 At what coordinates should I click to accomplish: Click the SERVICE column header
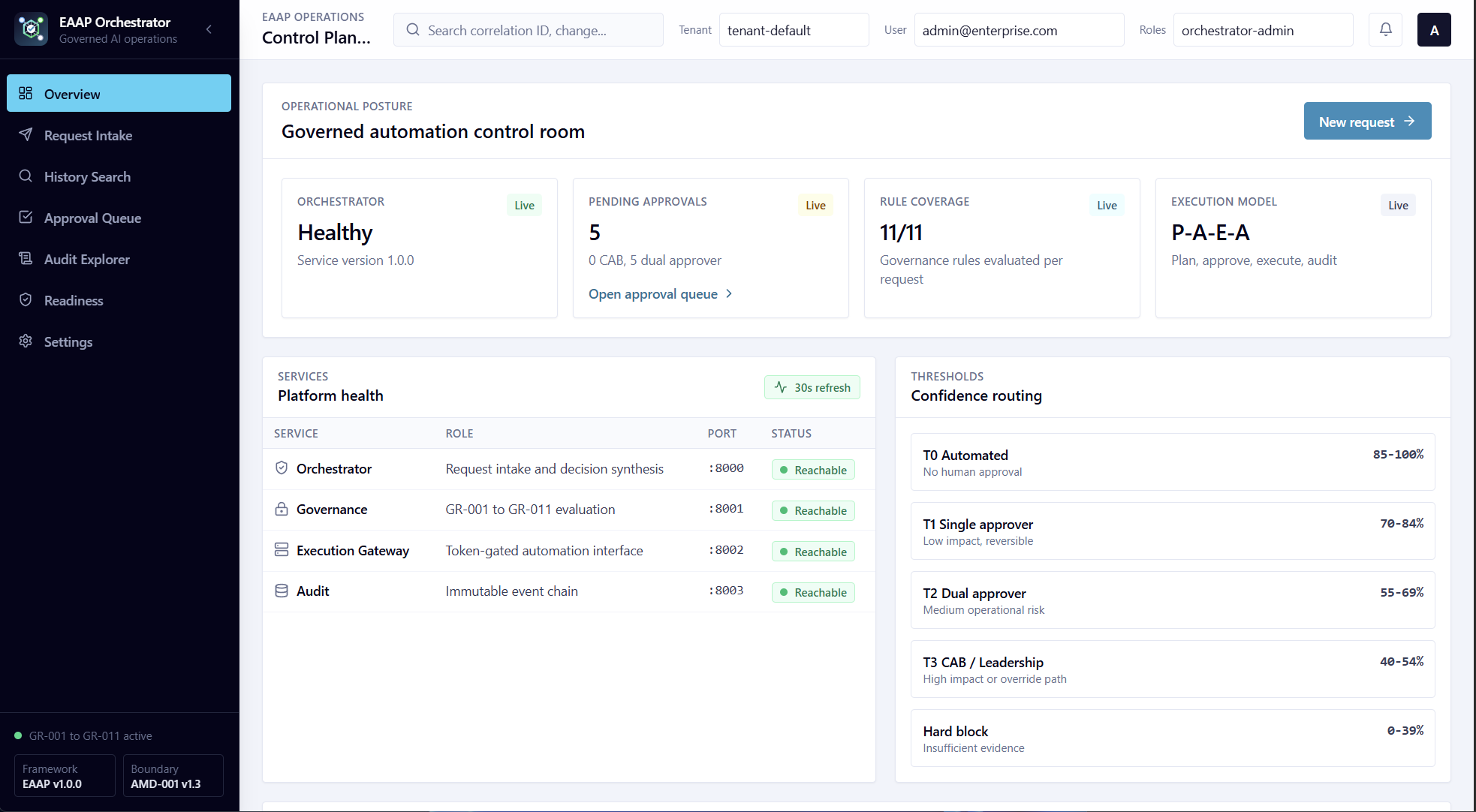(296, 433)
